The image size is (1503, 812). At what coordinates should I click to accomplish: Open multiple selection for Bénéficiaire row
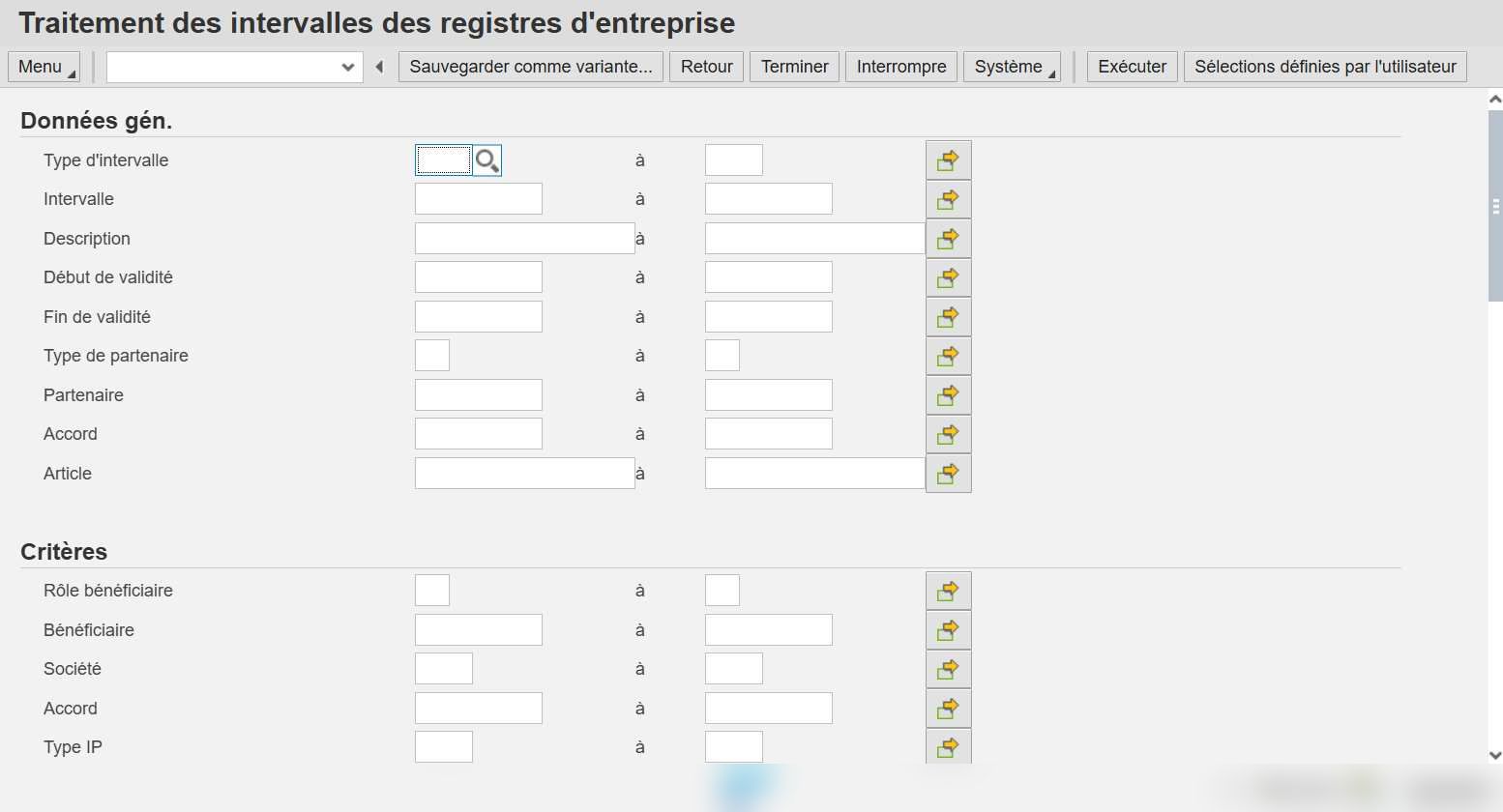tap(948, 630)
